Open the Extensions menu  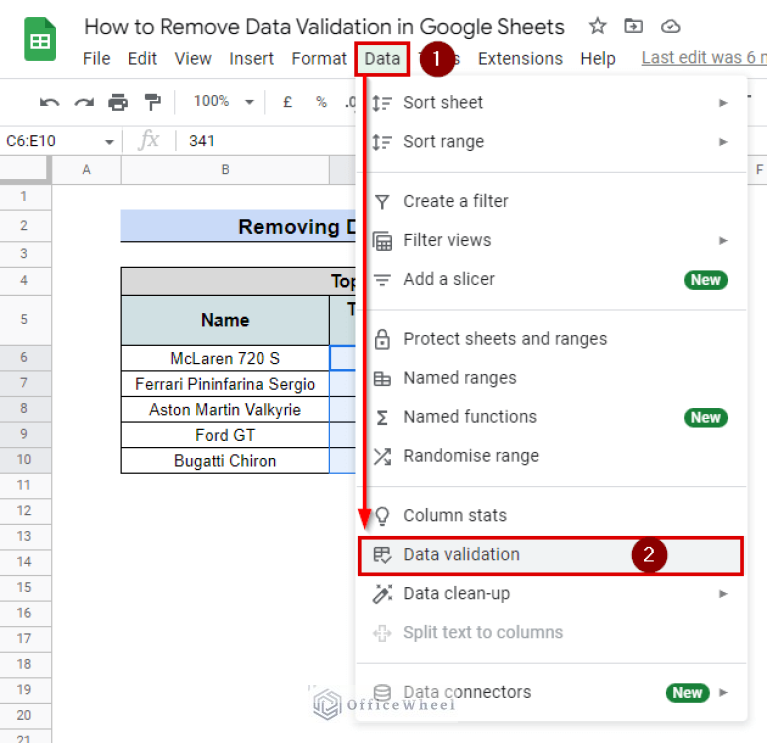(520, 59)
